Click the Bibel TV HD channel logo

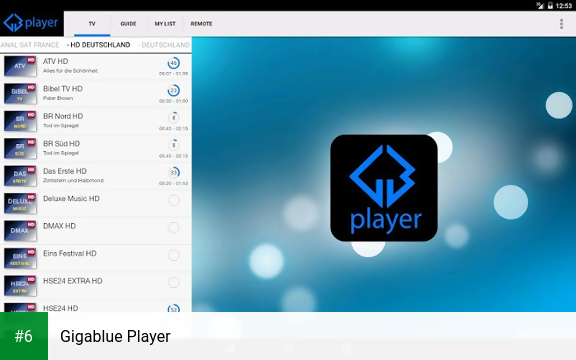[20, 94]
